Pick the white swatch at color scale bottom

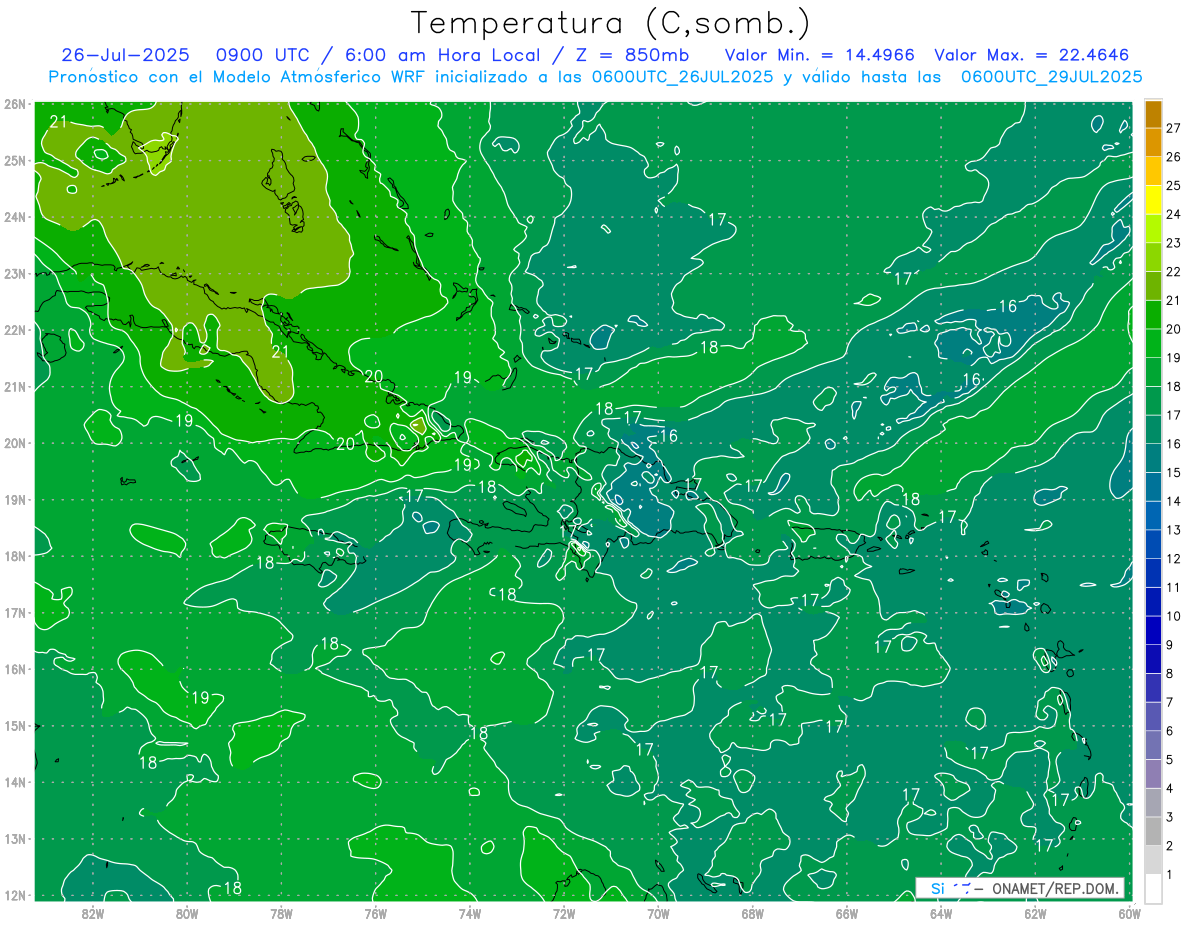1153,887
